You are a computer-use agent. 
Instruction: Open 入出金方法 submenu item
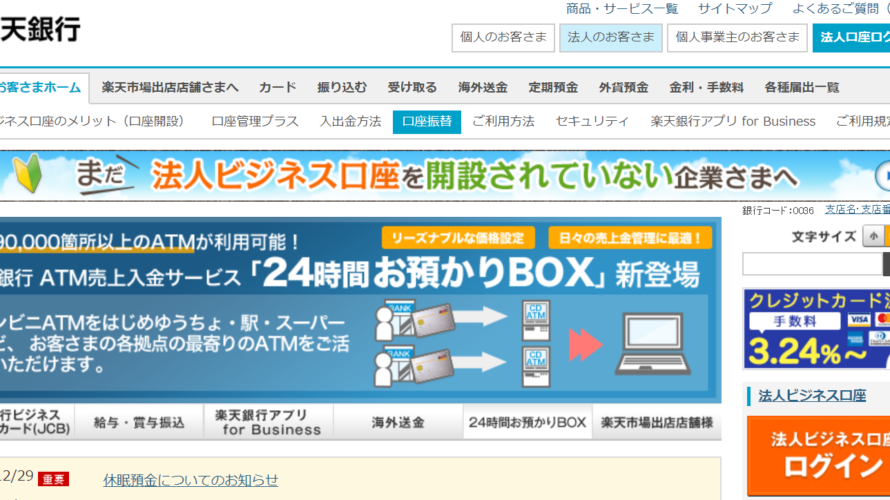pos(350,121)
